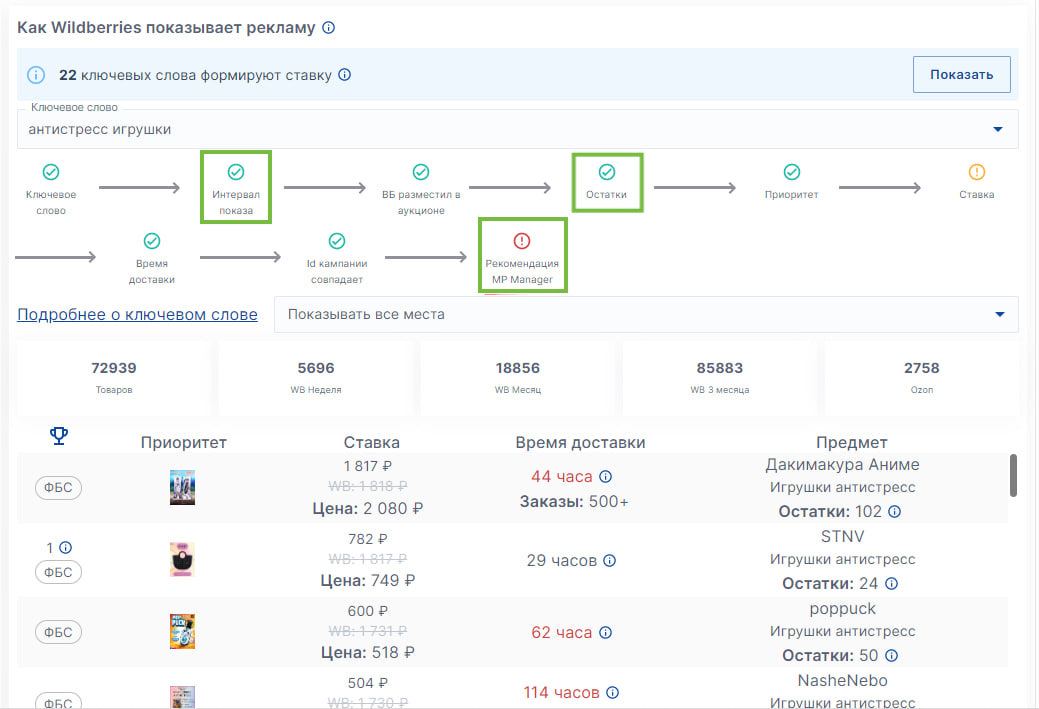Image resolution: width=1039 pixels, height=709 pixels.
Task: Click the trophy icon column header
Action: coord(59,435)
